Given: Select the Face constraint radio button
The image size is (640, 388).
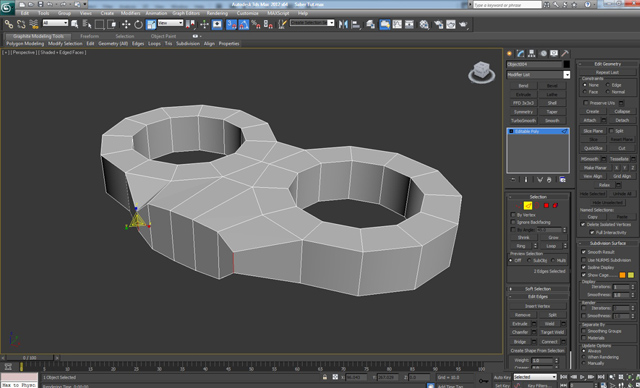Looking at the screenshot, I should (584, 92).
